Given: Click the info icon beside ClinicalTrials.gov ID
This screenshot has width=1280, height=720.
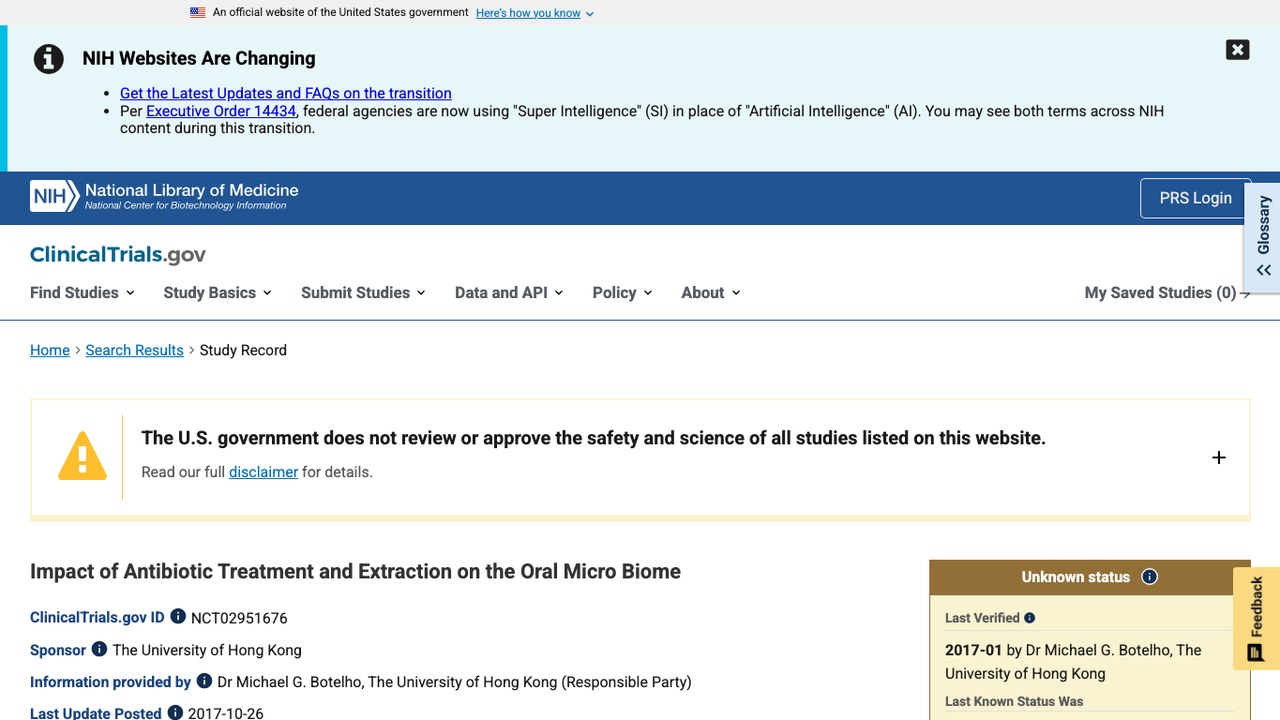Looking at the screenshot, I should pyautogui.click(x=178, y=617).
